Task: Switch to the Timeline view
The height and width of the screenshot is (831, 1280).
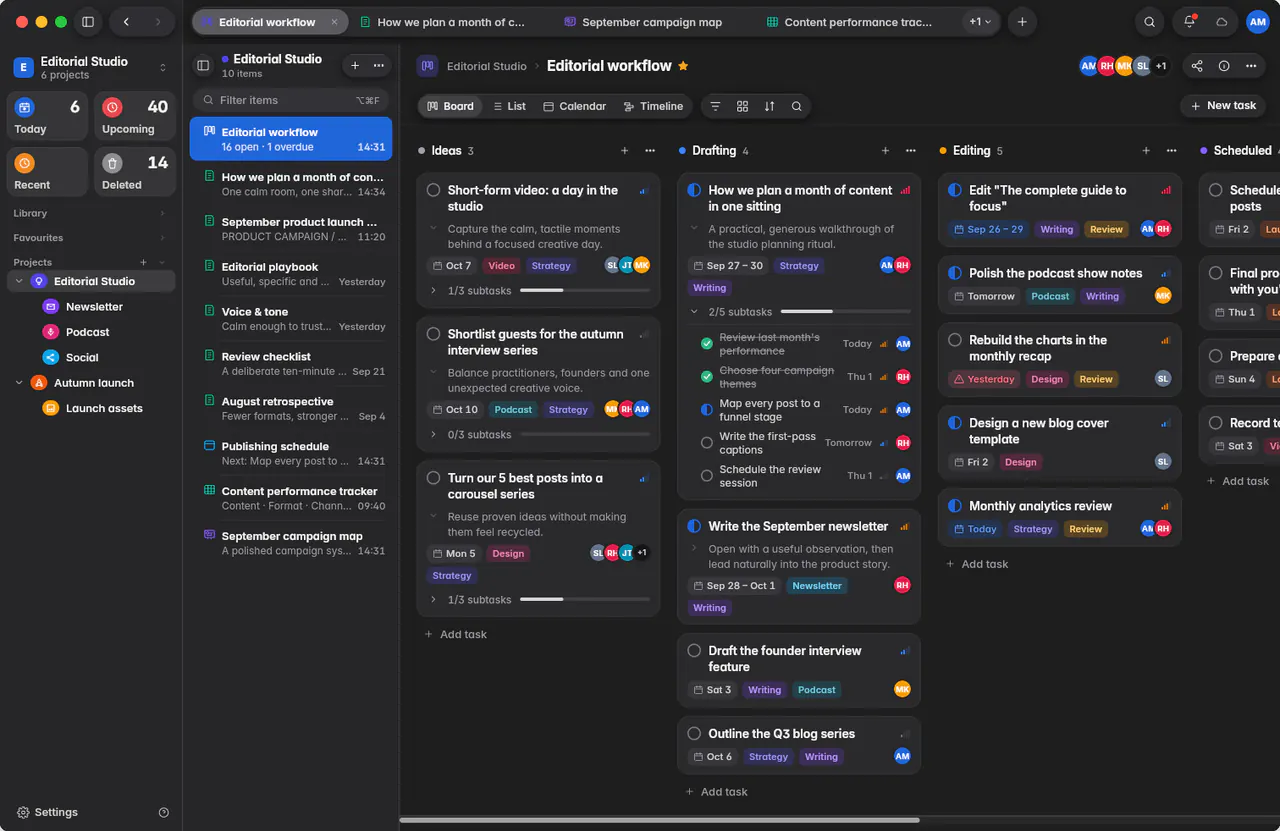Action: click(653, 106)
